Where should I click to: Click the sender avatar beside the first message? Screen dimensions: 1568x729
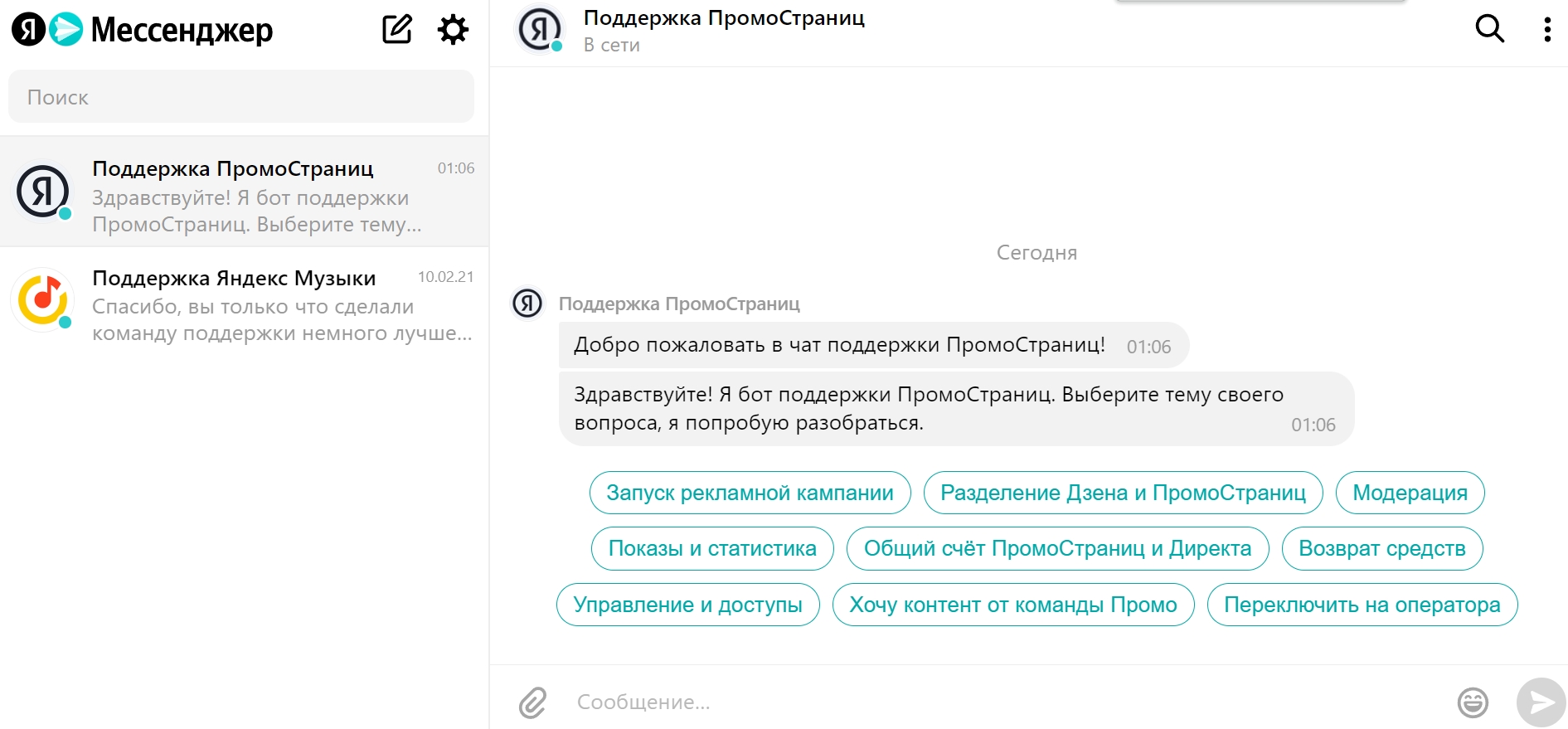click(527, 304)
